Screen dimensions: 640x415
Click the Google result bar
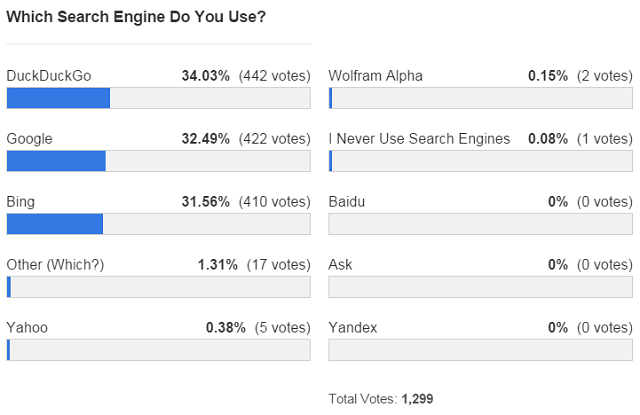coord(158,161)
